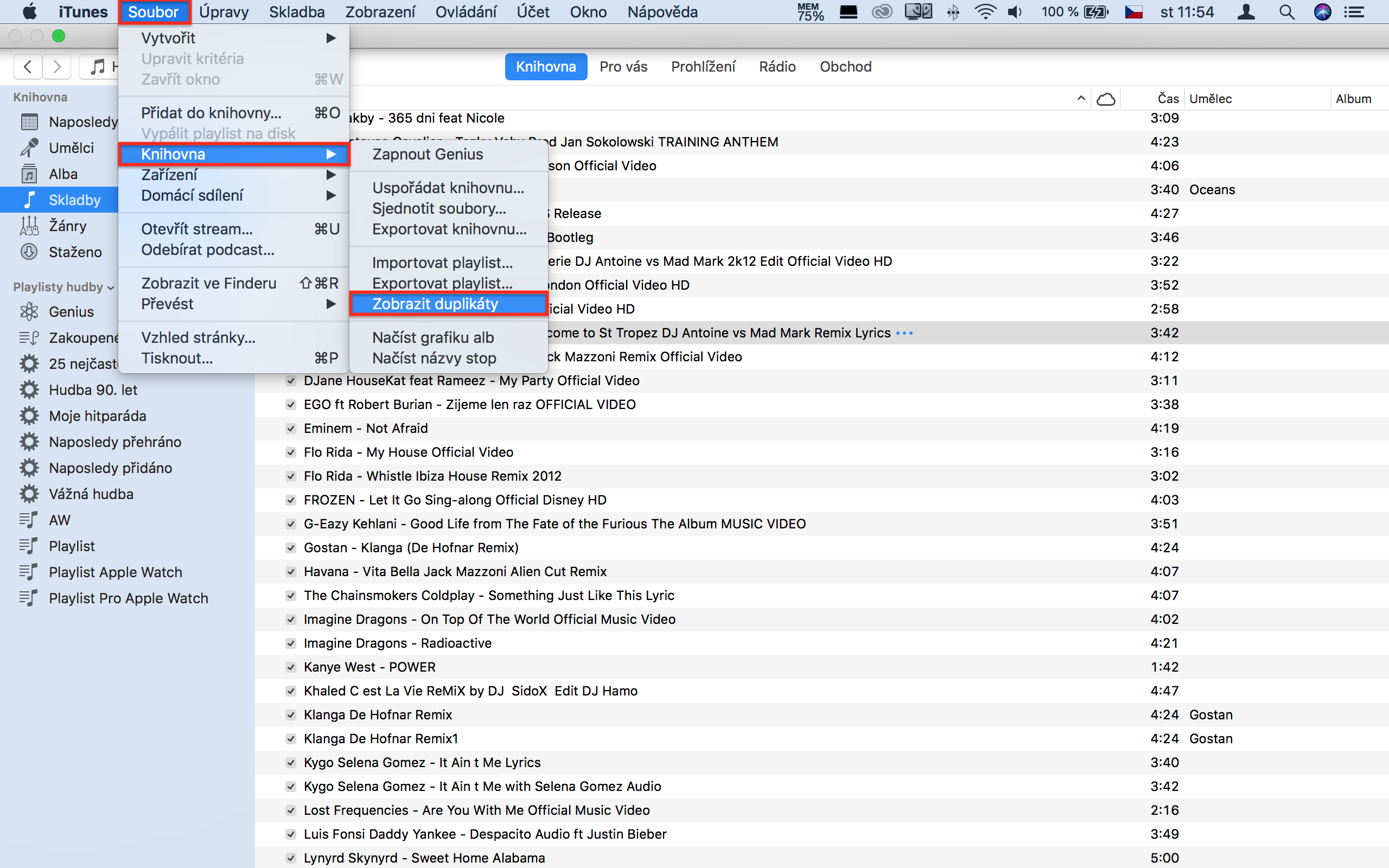Image resolution: width=1389 pixels, height=868 pixels.
Task: Go back with the left arrow button
Action: tap(28, 67)
